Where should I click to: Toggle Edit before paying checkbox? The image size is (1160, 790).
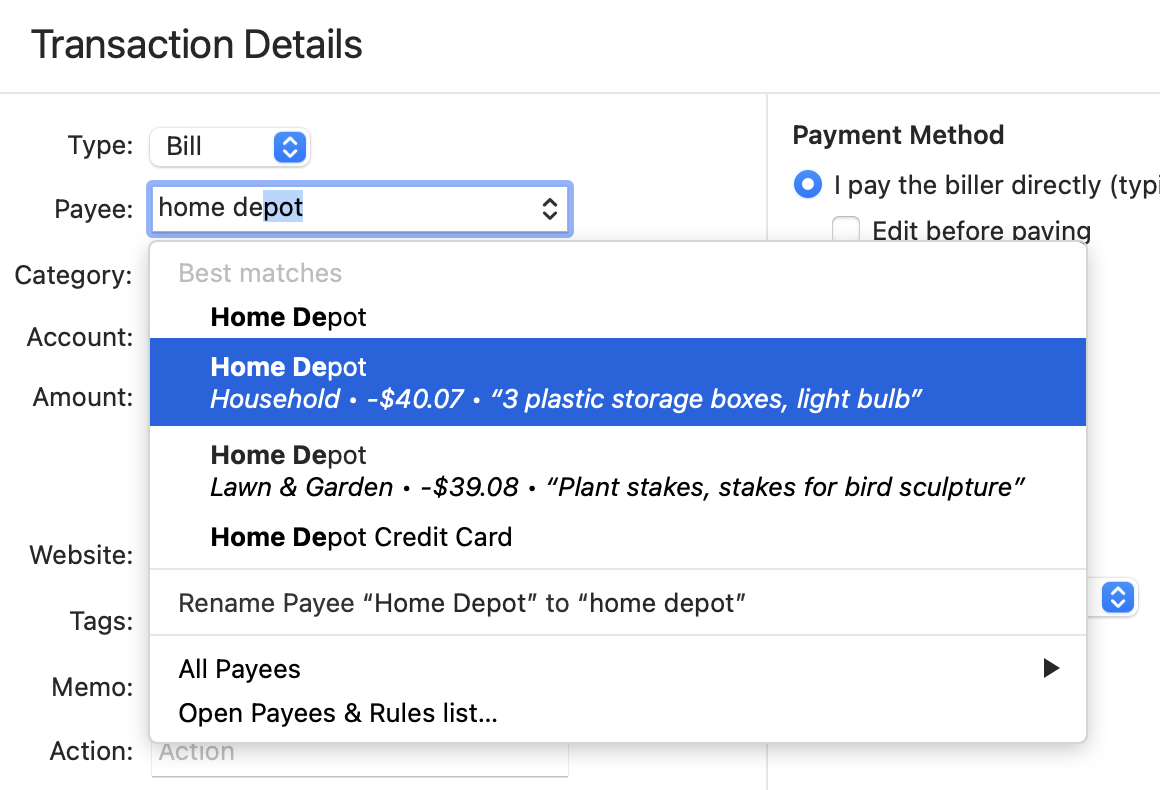pyautogui.click(x=846, y=230)
